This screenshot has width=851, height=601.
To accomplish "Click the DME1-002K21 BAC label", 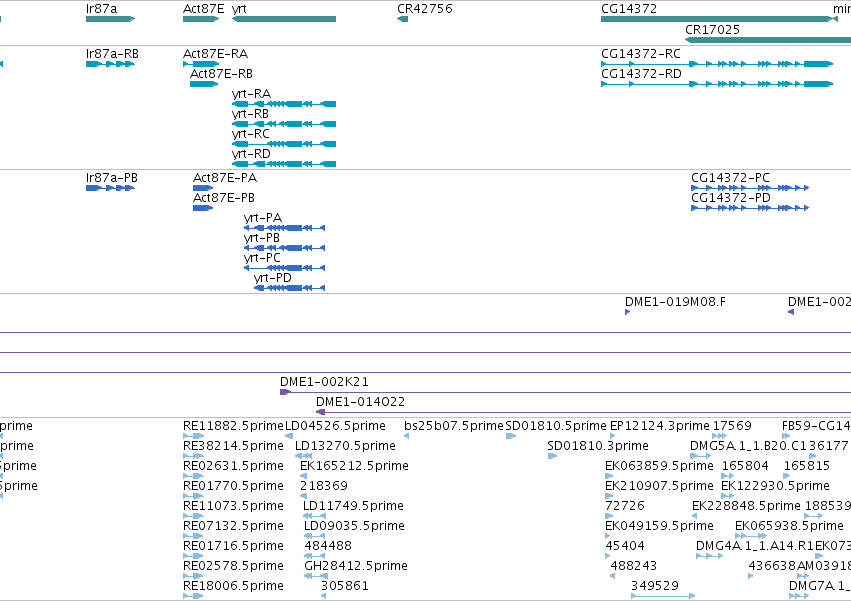I will [325, 382].
